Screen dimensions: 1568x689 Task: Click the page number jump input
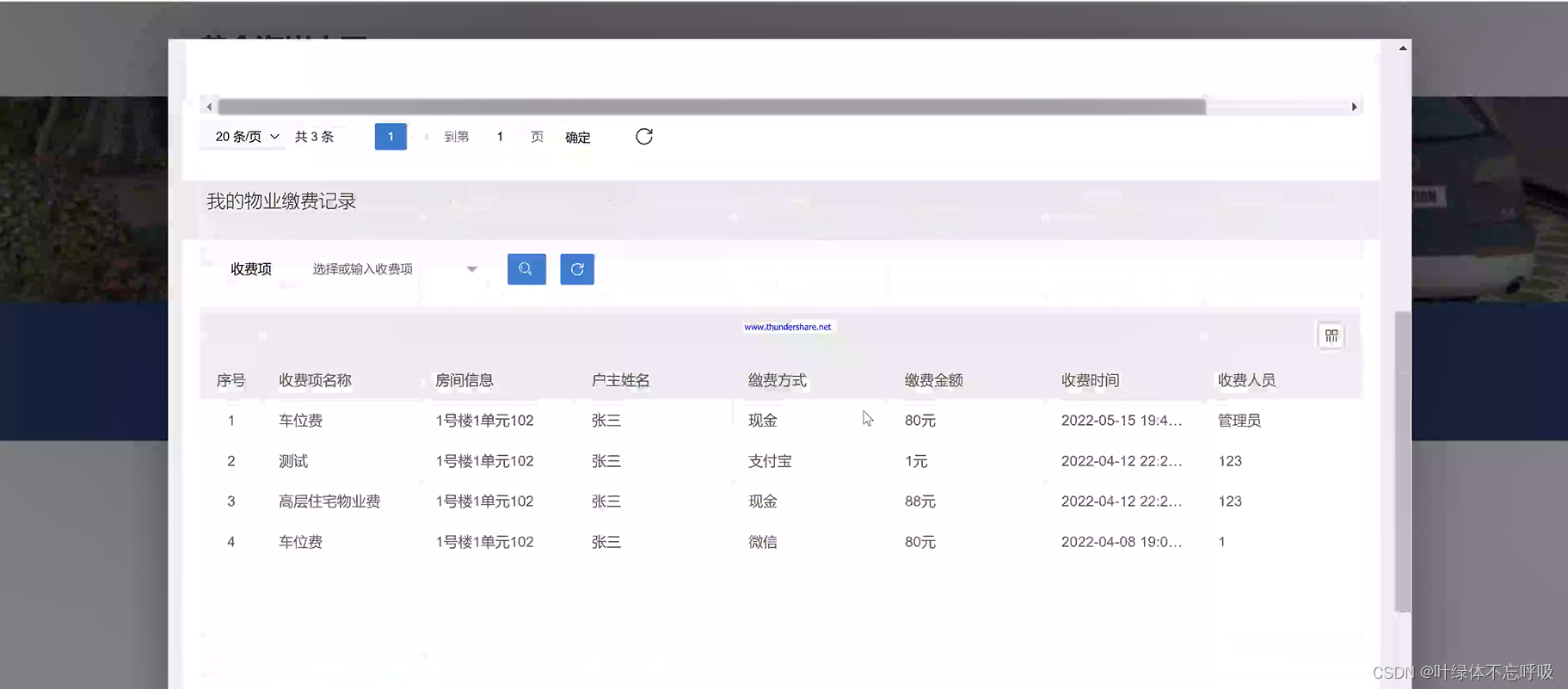click(500, 137)
